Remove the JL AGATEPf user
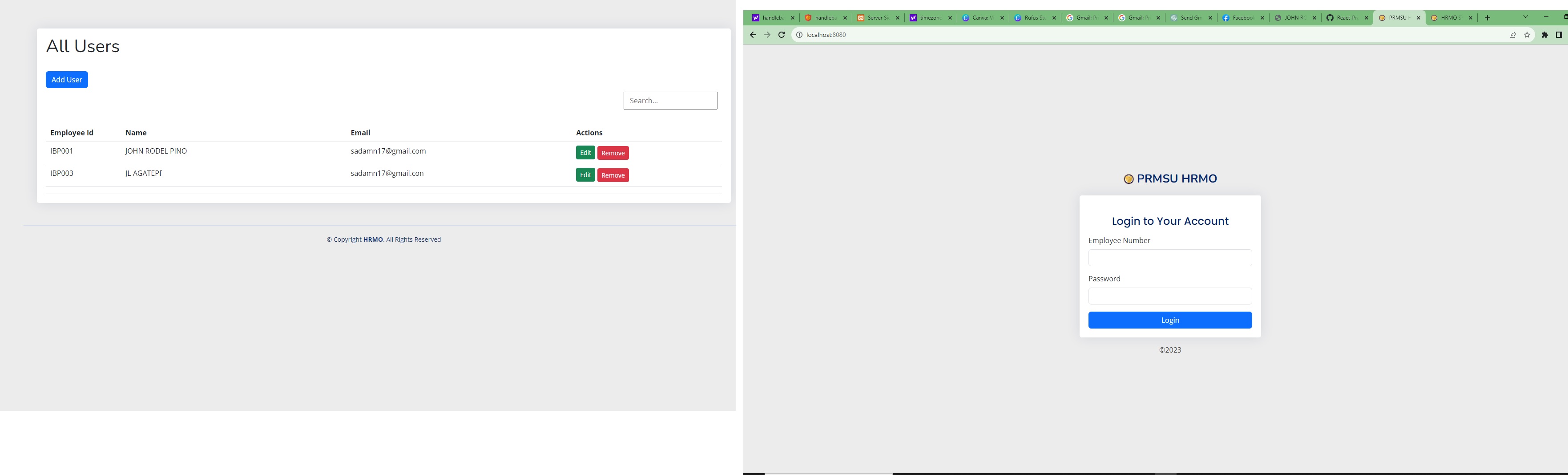The height and width of the screenshot is (475, 1568). coord(613,175)
